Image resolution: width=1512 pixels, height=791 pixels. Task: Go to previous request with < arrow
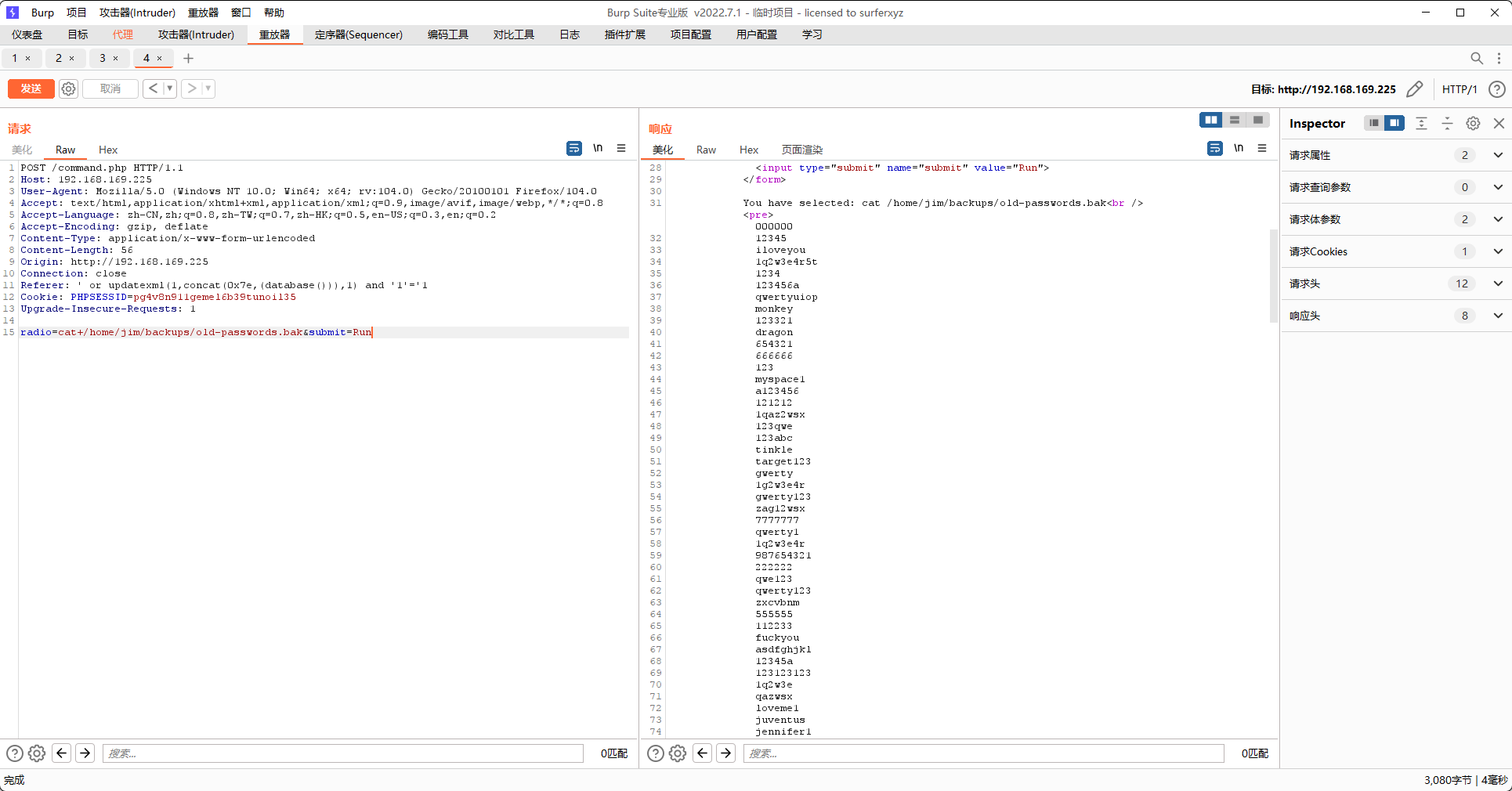[153, 88]
